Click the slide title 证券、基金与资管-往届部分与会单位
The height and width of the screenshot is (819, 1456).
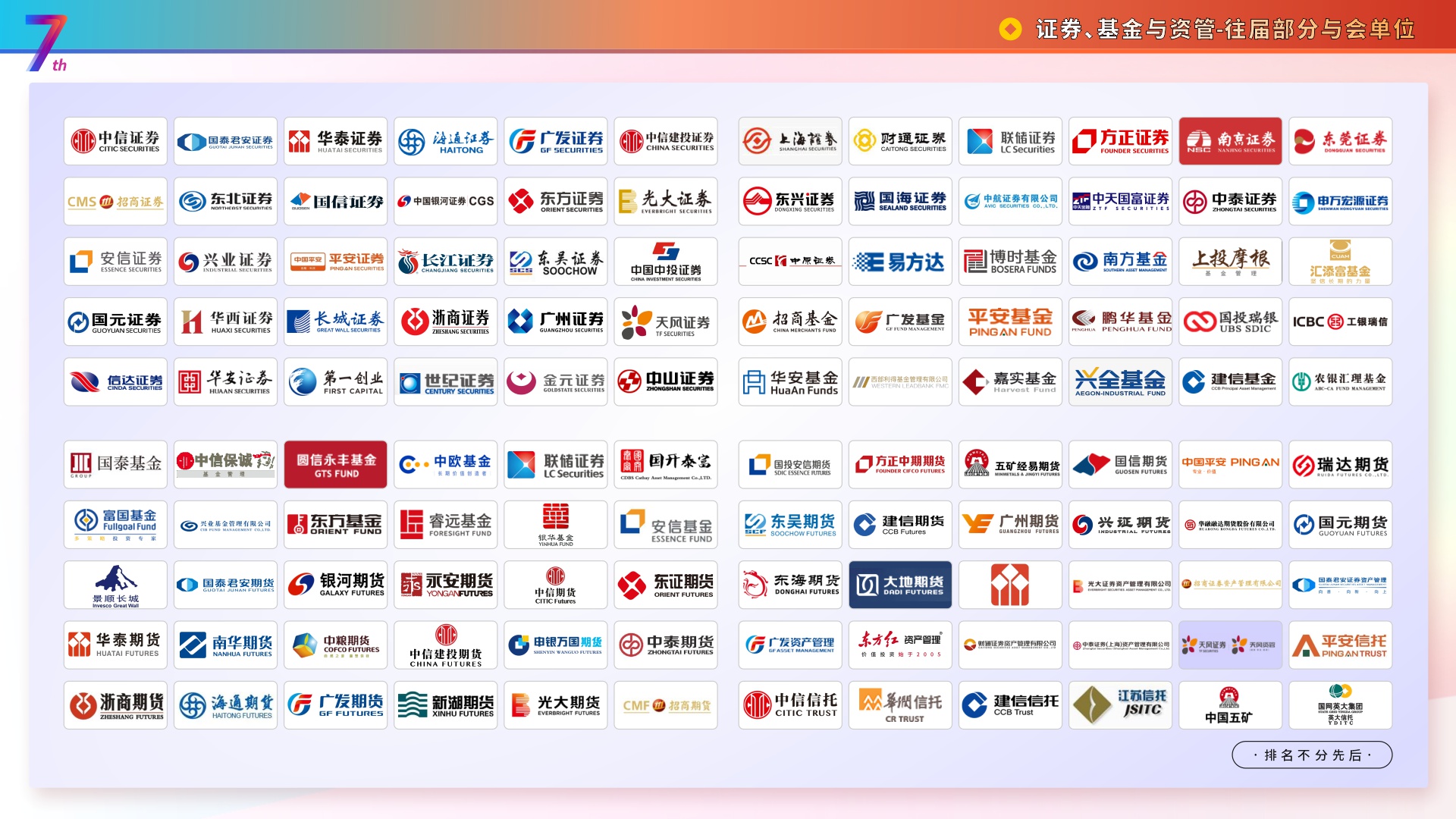(x=1225, y=29)
